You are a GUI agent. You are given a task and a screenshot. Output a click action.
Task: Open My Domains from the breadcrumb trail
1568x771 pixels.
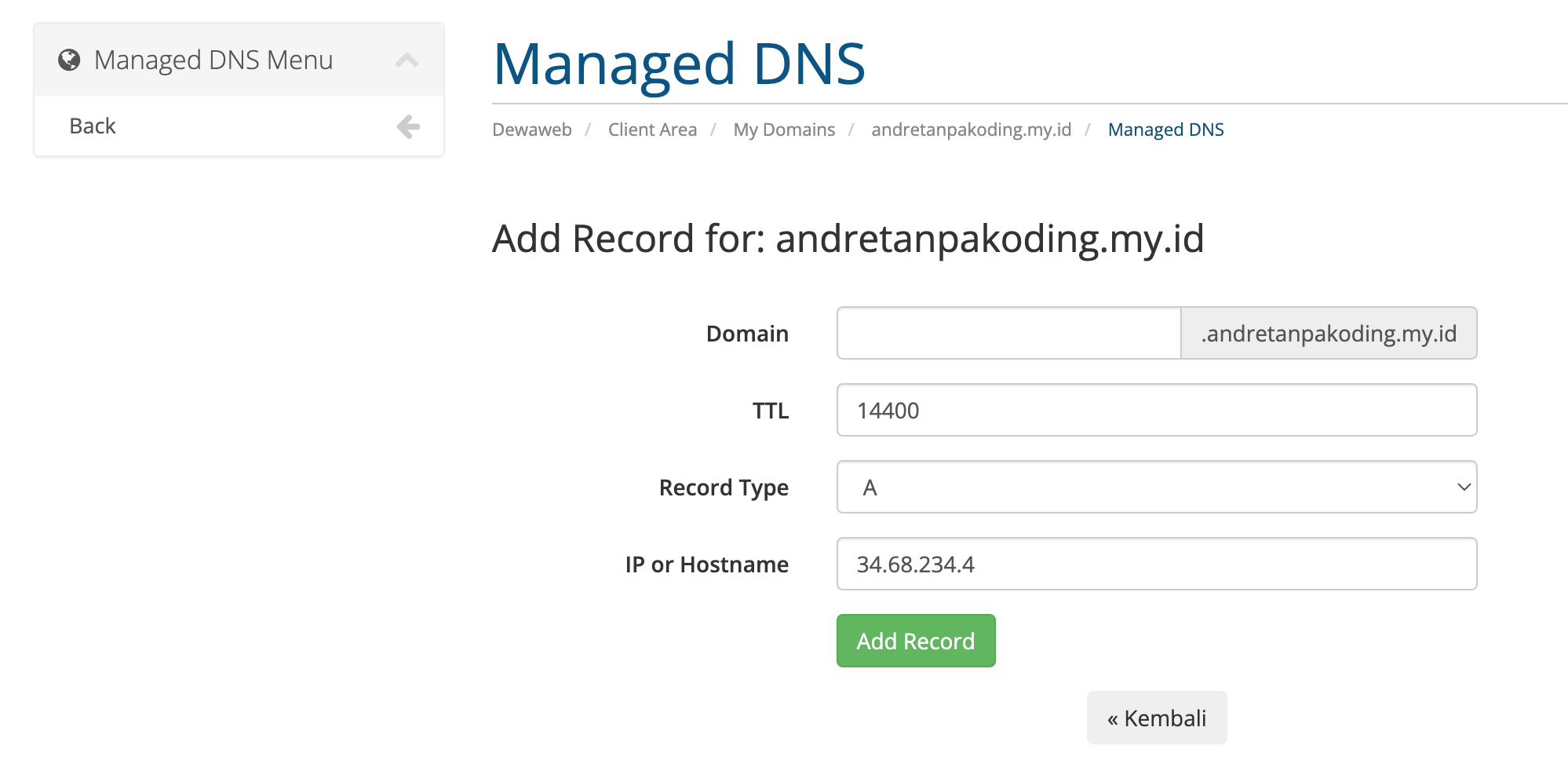click(783, 129)
